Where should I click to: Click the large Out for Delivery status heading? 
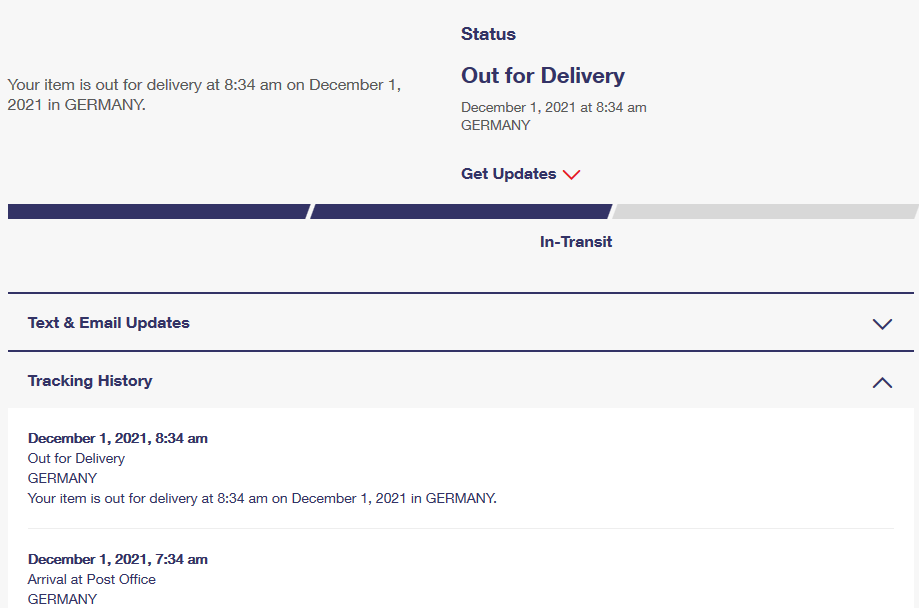[x=543, y=76]
